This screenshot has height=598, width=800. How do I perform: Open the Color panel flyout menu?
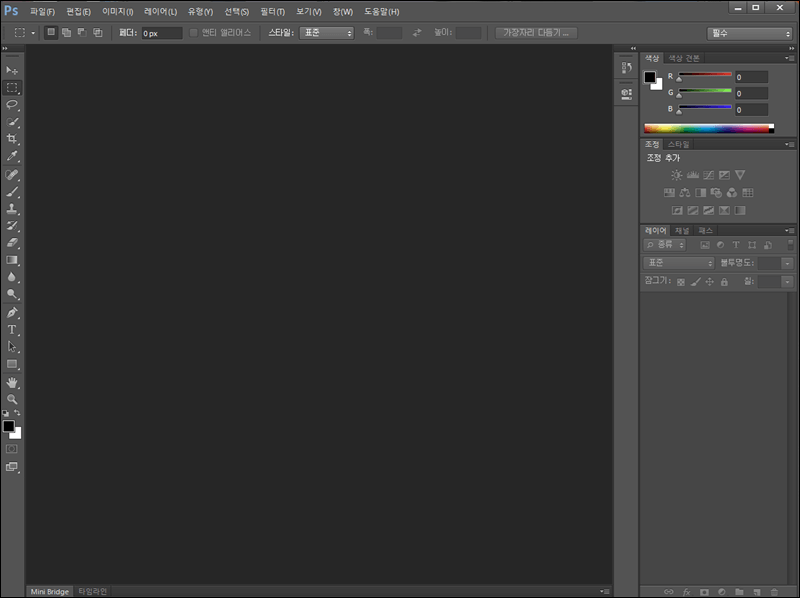(790, 58)
